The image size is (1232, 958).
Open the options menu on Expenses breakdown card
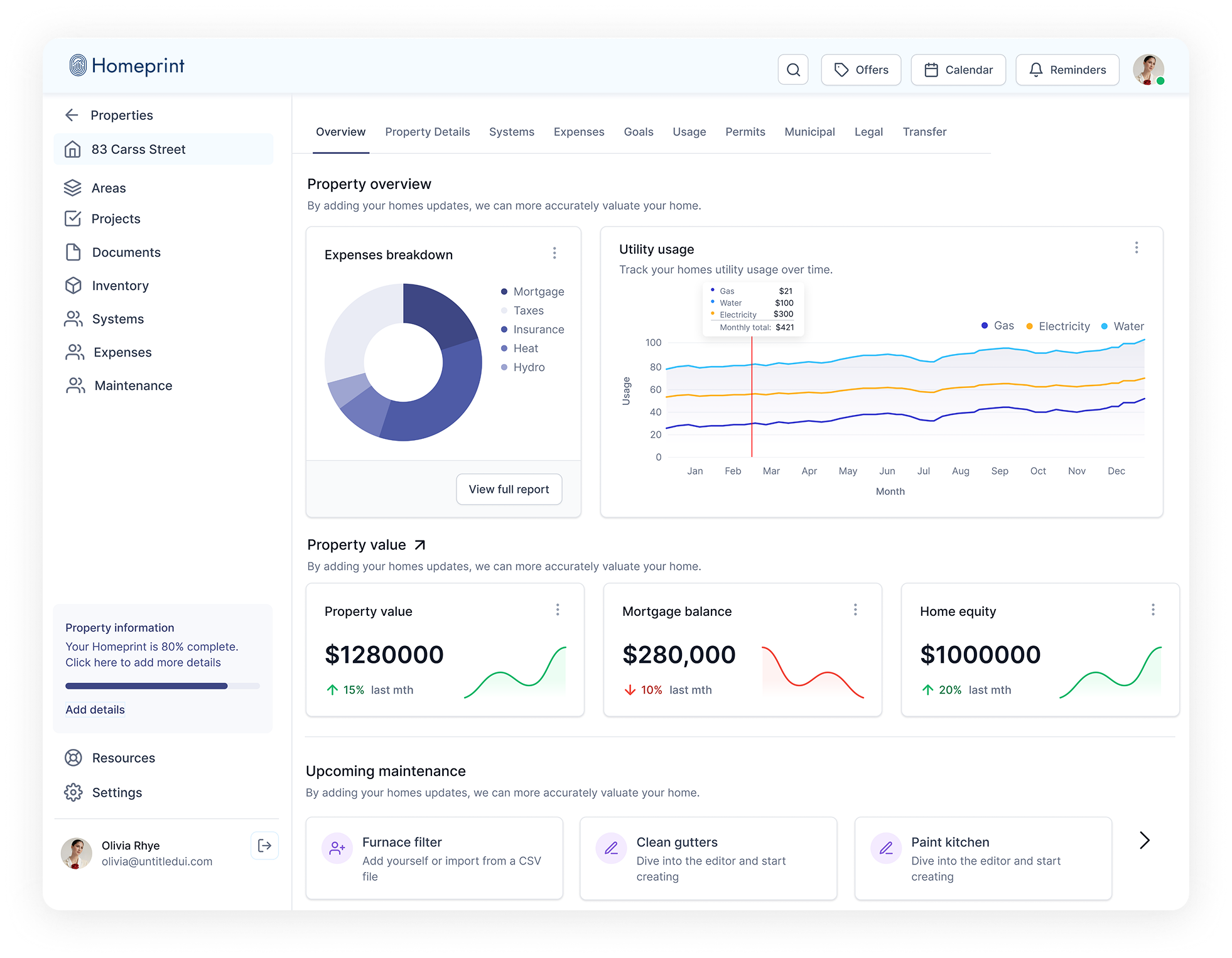click(x=554, y=253)
